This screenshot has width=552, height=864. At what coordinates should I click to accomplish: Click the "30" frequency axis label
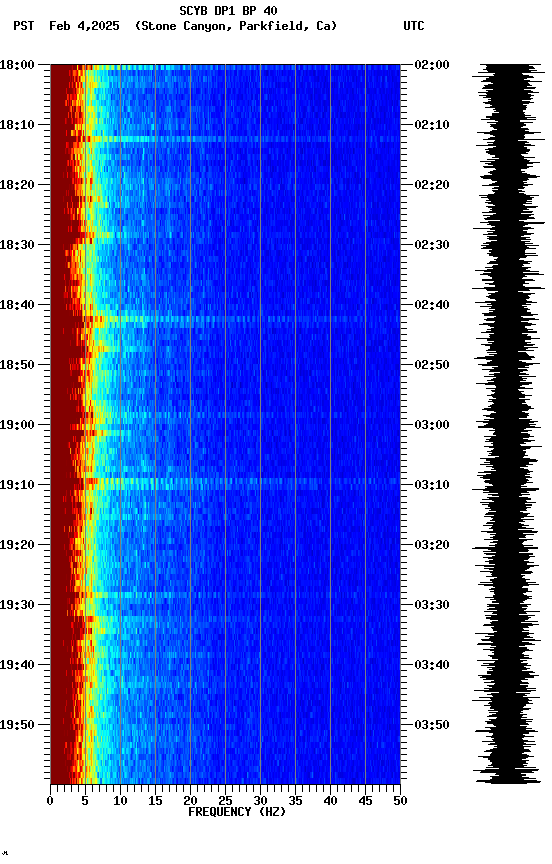260,801
